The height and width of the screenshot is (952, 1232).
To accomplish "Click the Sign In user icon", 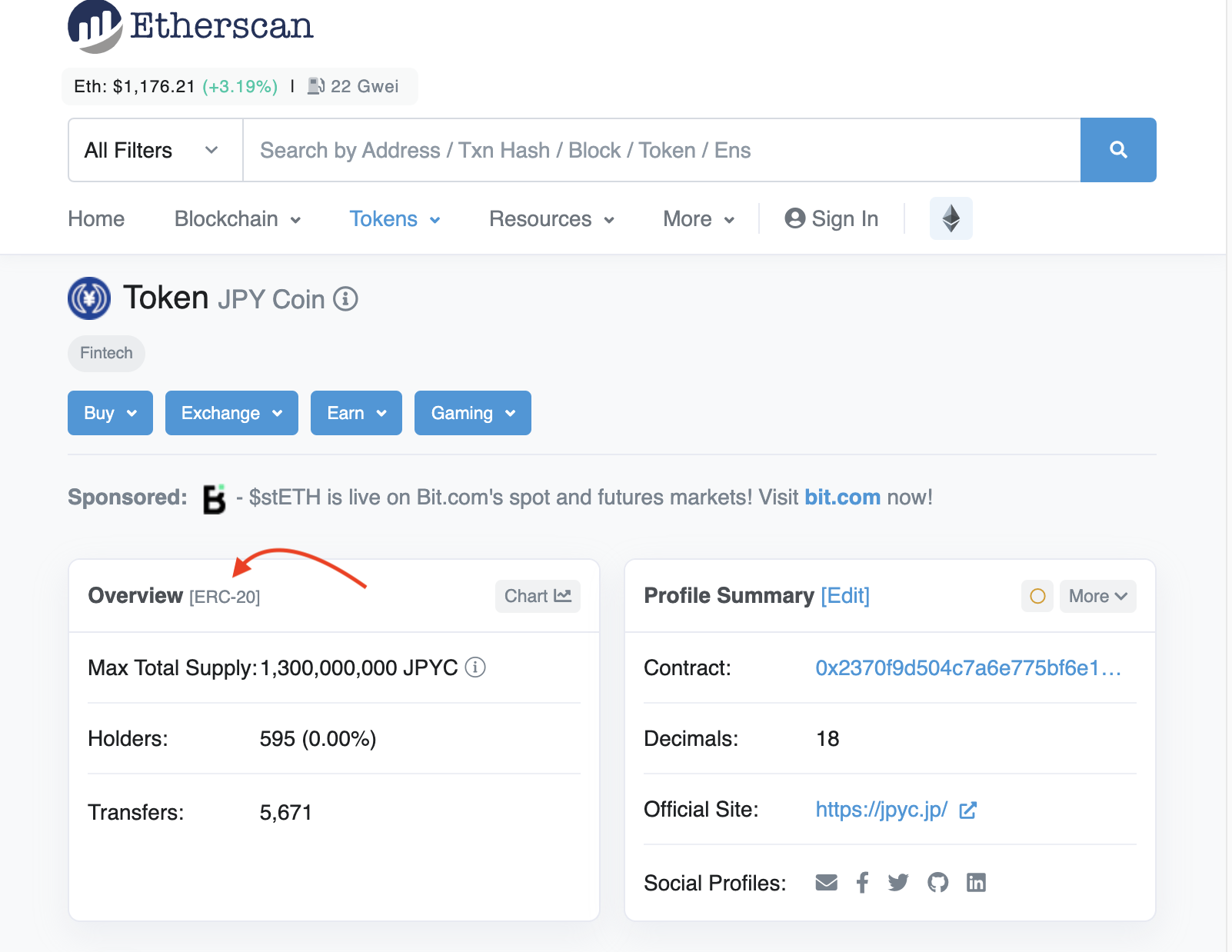I will tap(794, 218).
